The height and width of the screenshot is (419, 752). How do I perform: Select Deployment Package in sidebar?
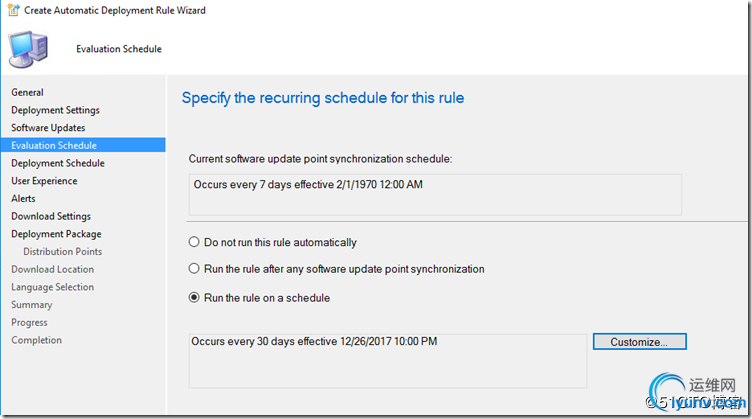tap(56, 234)
